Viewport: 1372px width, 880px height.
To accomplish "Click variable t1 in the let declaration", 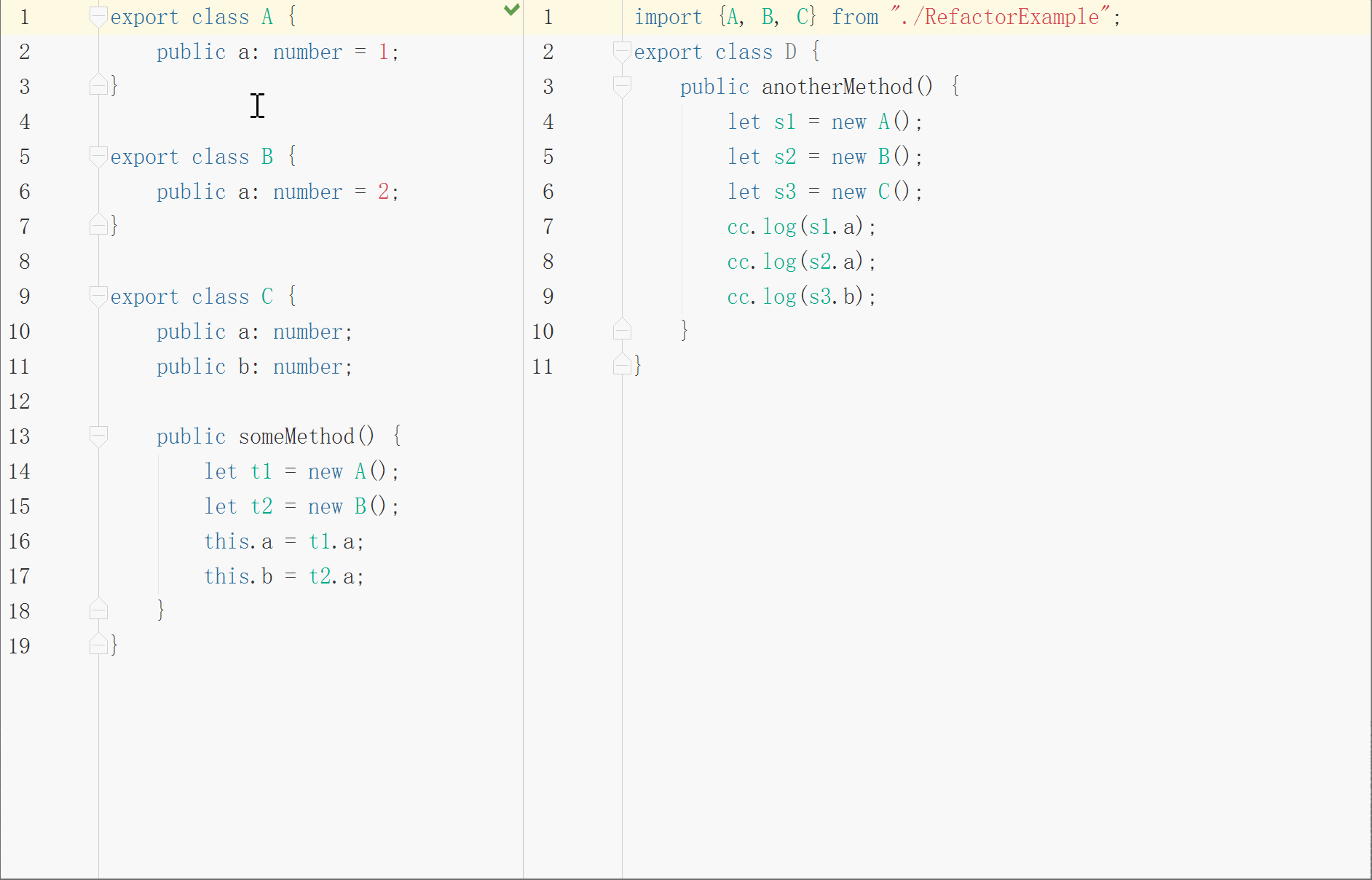I will tap(261, 471).
